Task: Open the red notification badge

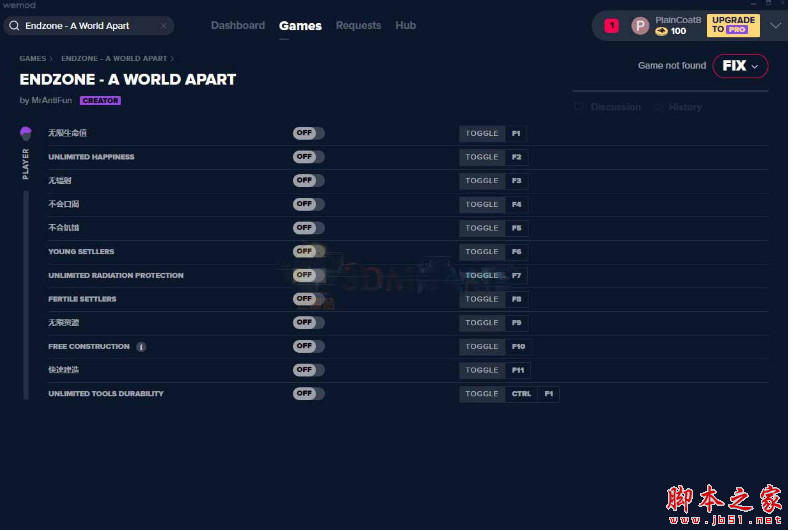Action: pos(611,25)
